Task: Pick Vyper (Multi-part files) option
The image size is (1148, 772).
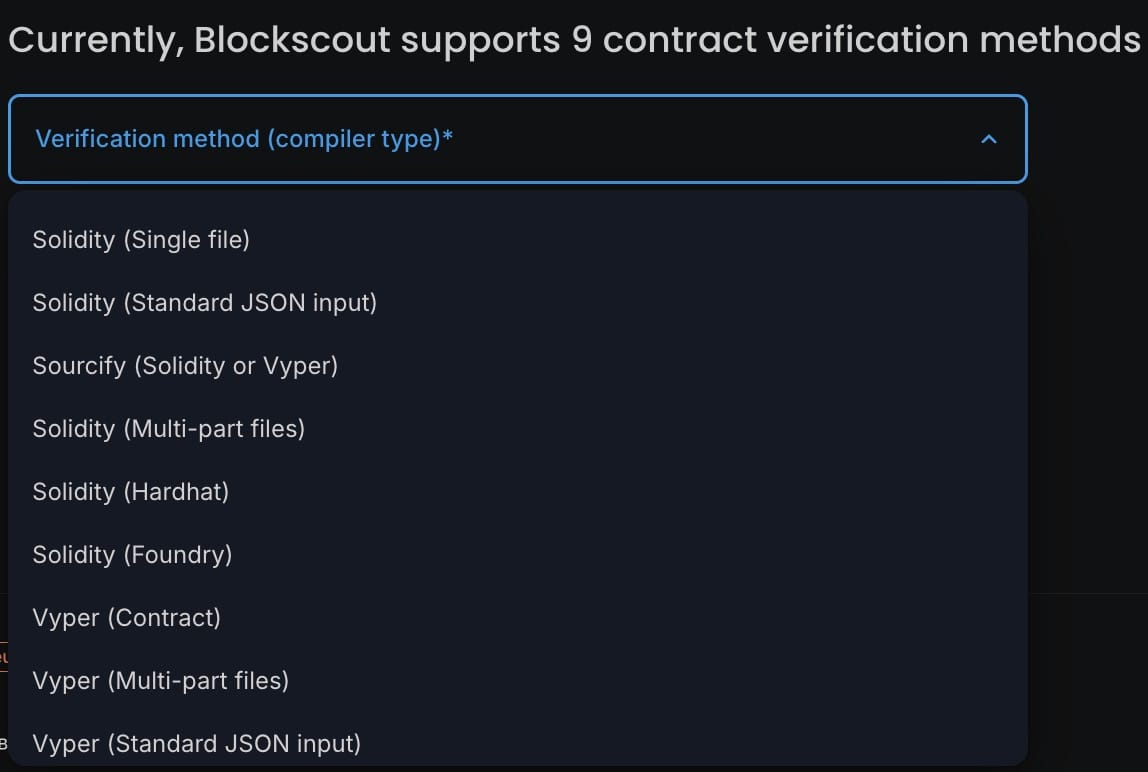Action: 161,681
